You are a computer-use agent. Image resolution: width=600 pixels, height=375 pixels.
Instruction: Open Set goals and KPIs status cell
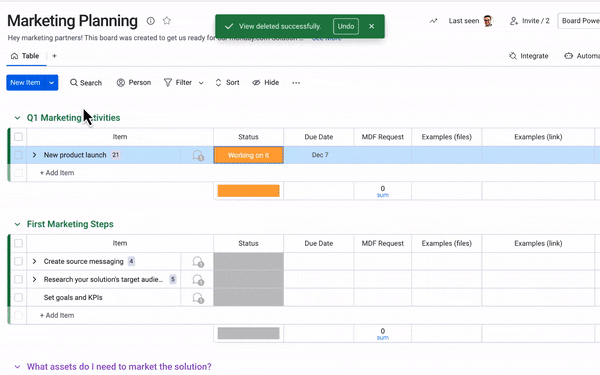point(248,297)
